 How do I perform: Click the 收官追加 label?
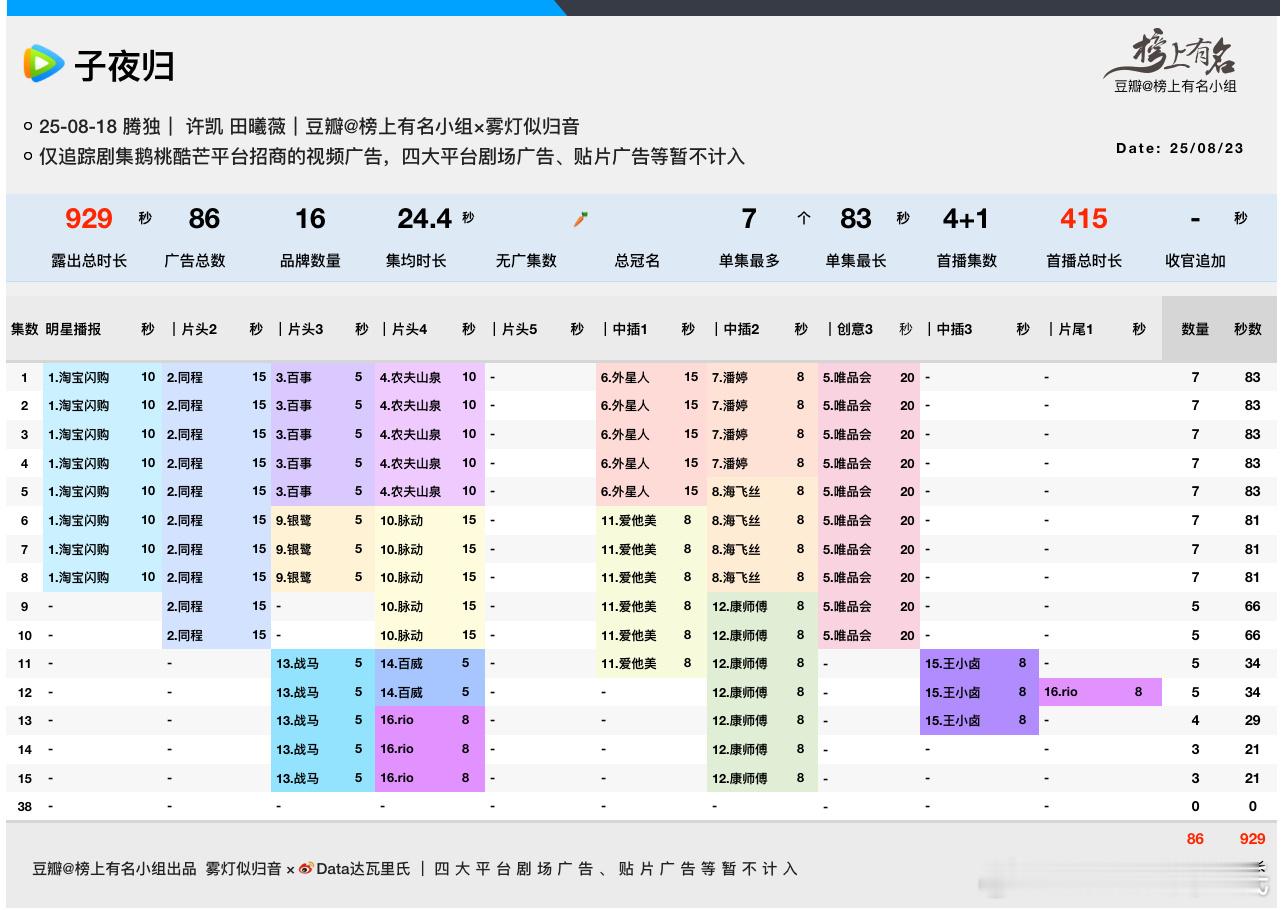point(1196,261)
